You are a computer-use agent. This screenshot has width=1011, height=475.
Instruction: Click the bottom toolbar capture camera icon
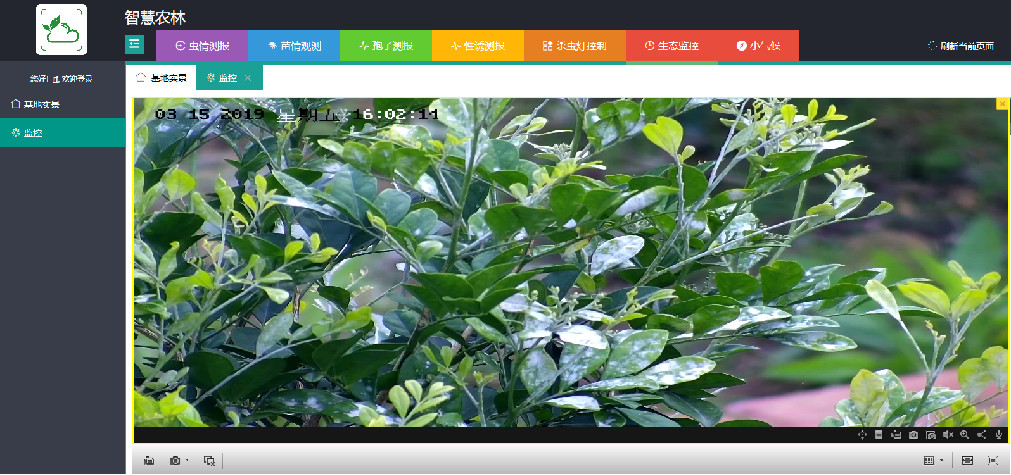click(175, 461)
